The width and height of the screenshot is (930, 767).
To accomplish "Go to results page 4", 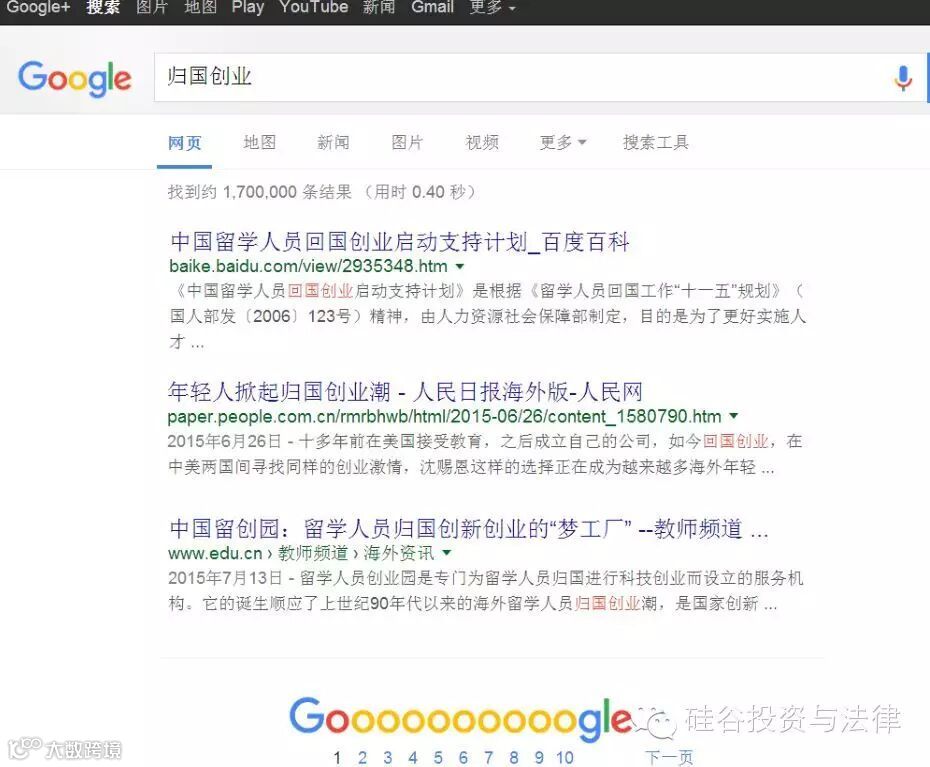I will click(x=413, y=758).
